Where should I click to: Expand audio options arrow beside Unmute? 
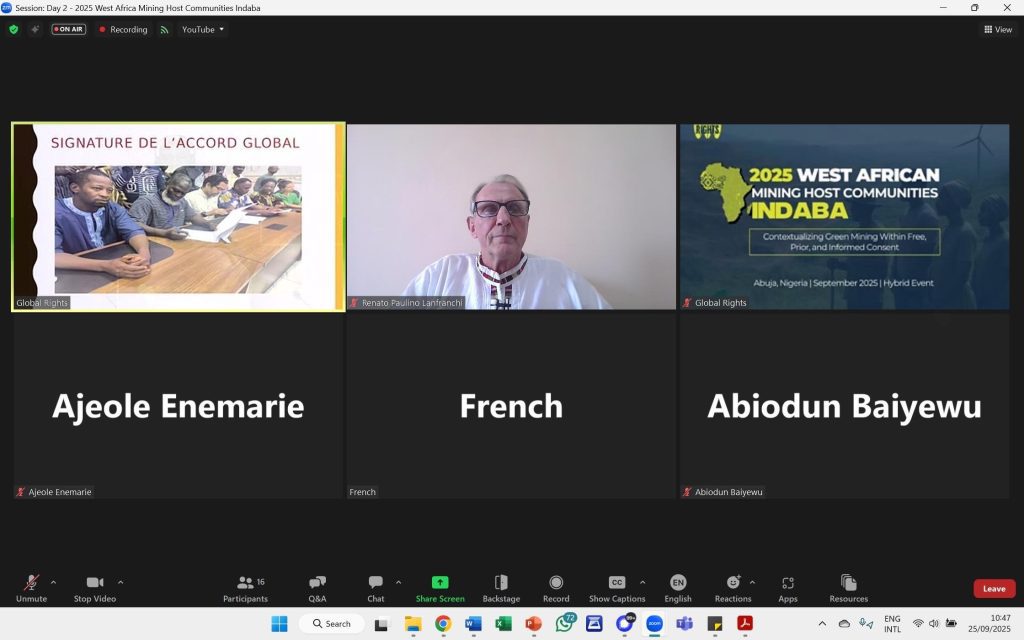[x=53, y=582]
